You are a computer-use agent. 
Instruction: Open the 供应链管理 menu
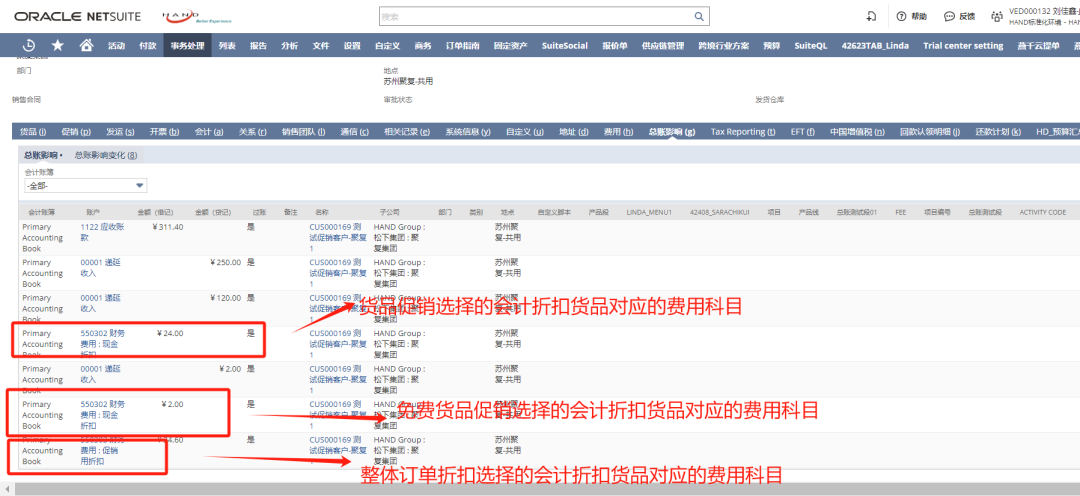pyautogui.click(x=663, y=45)
